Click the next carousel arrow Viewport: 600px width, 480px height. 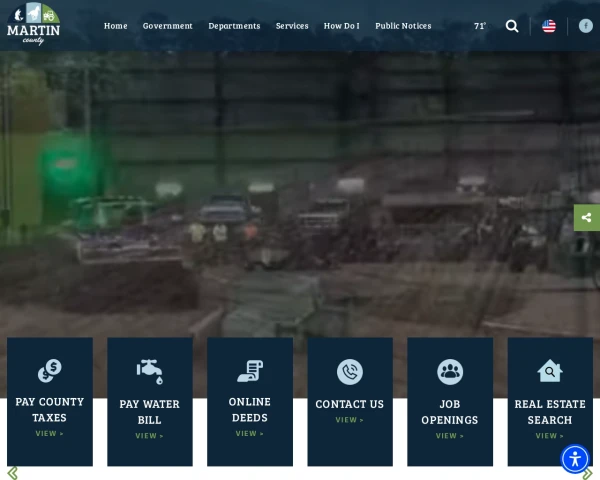click(587, 474)
